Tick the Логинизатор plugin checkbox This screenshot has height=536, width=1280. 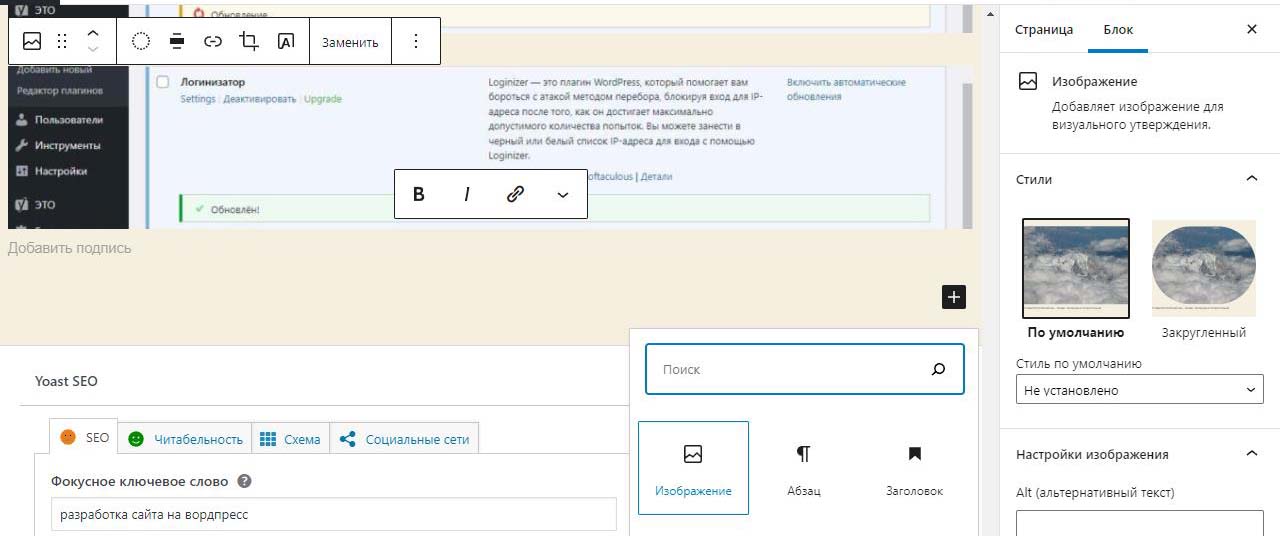[163, 82]
